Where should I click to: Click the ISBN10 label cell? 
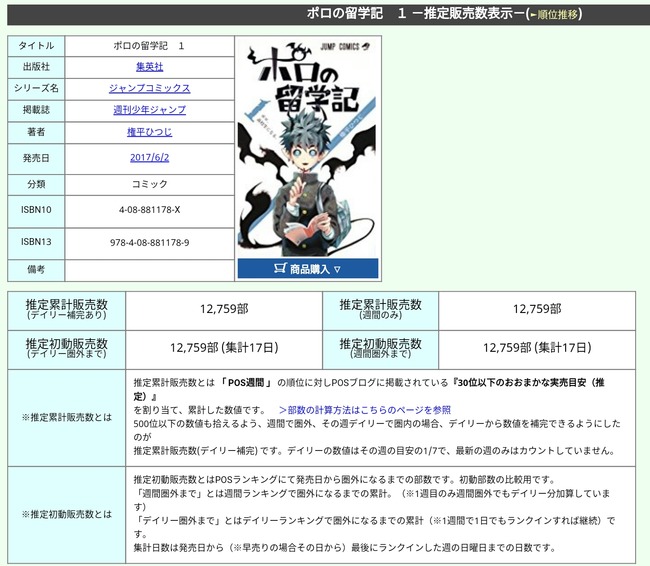pos(36,210)
